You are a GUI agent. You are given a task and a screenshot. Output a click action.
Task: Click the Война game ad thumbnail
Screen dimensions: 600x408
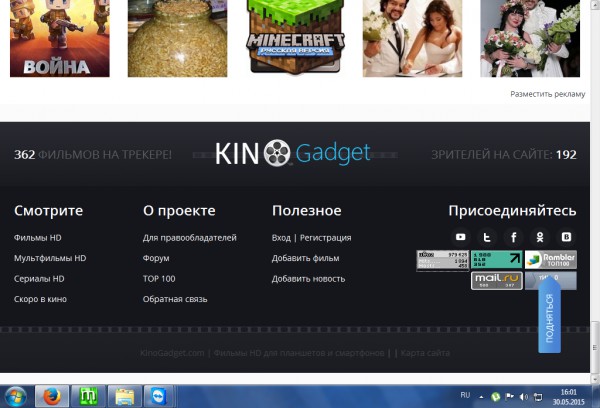tap(60, 38)
